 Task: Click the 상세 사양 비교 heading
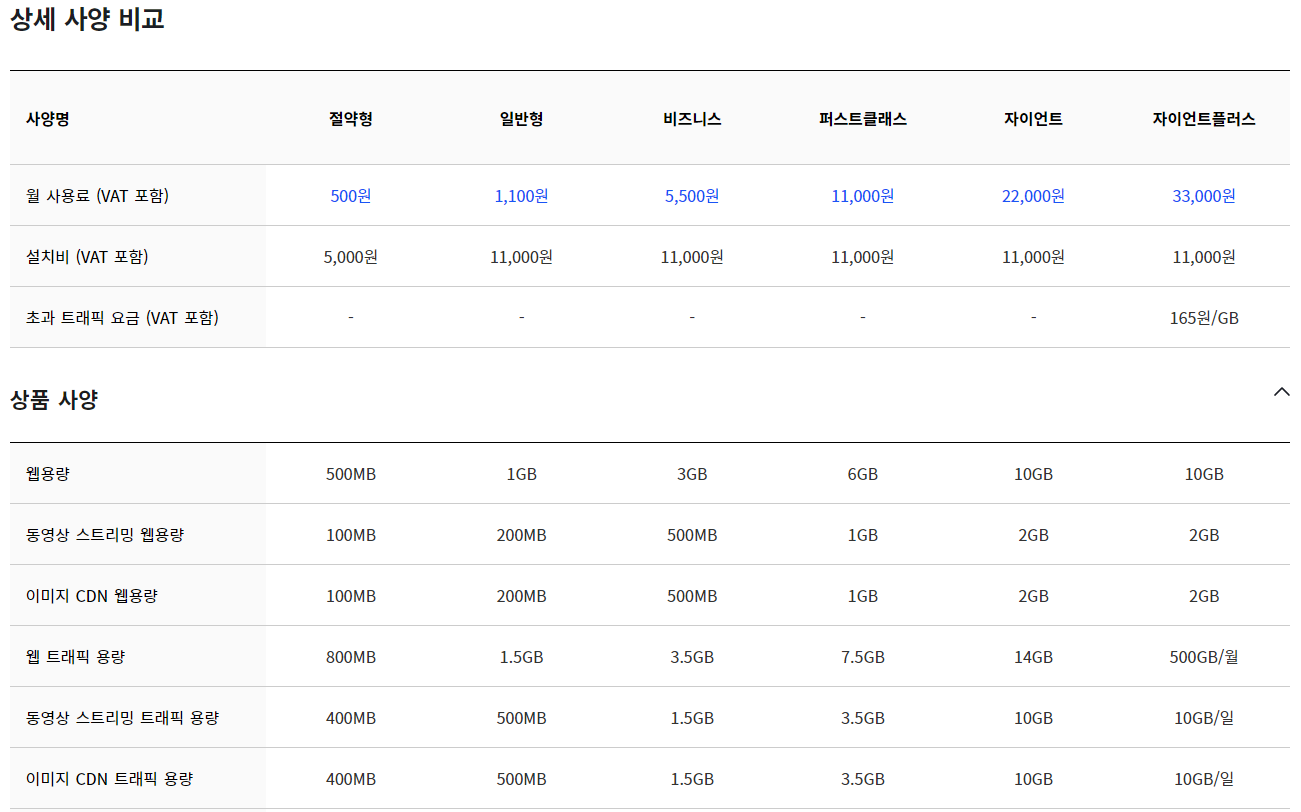(x=87, y=19)
